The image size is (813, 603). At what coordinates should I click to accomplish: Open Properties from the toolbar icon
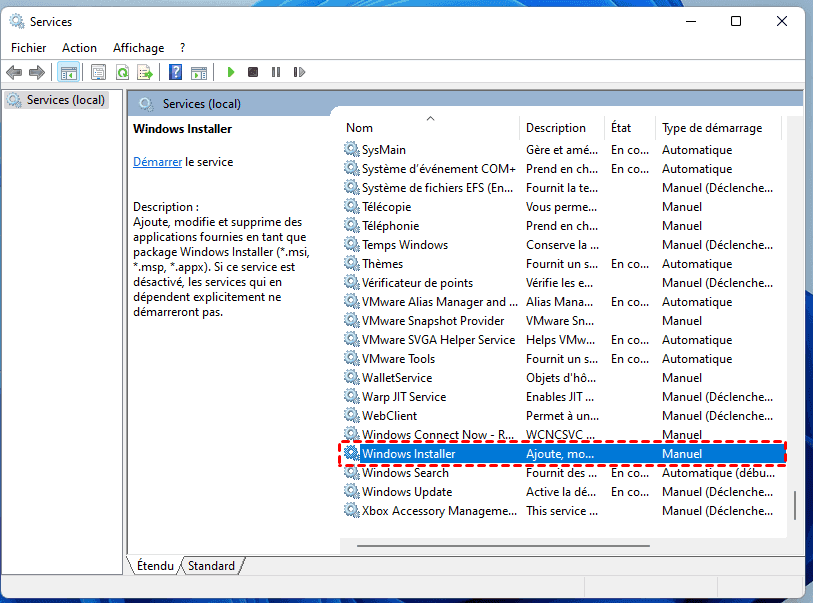[x=98, y=72]
